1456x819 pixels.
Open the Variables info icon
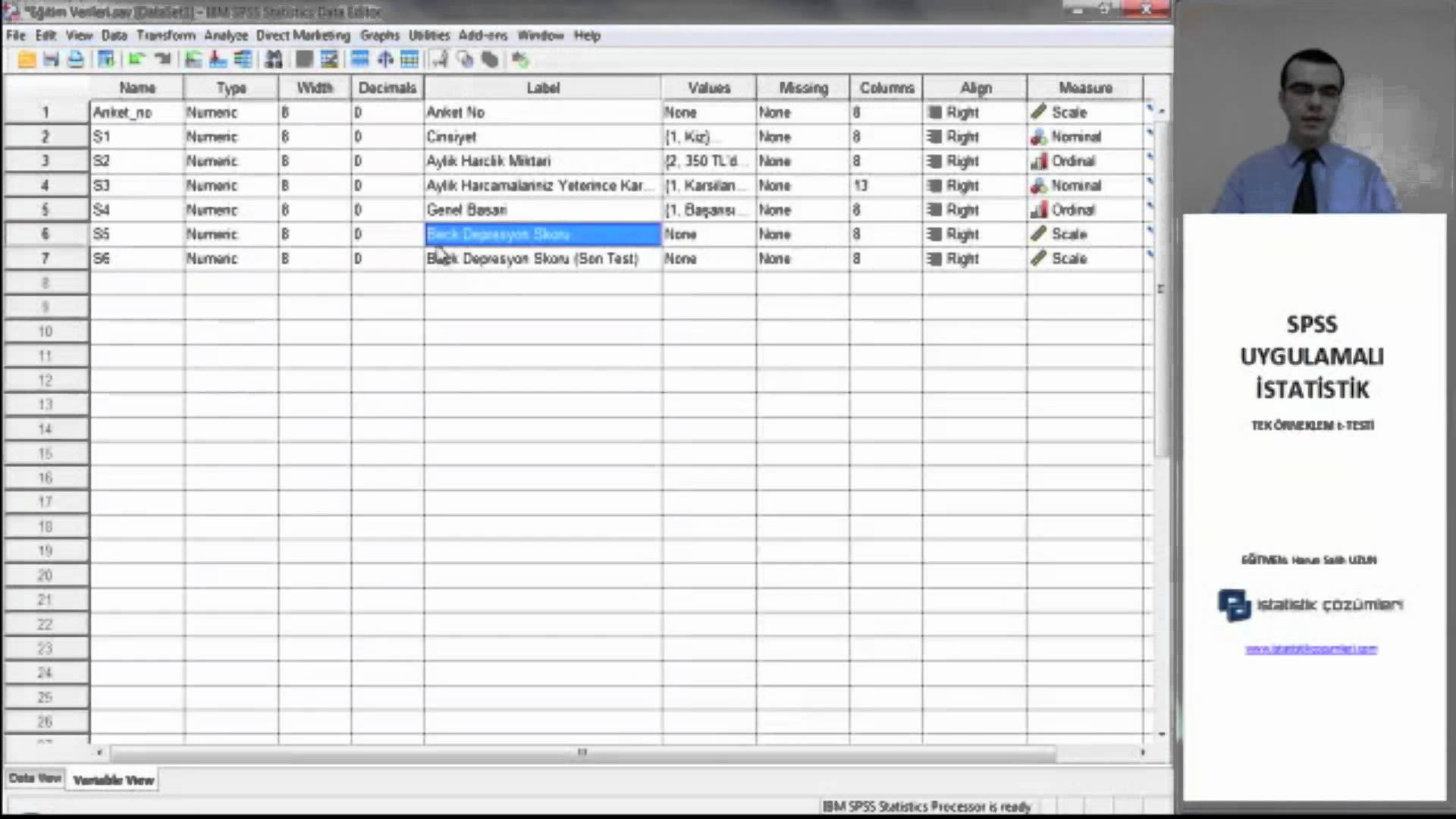pyautogui.click(x=243, y=59)
